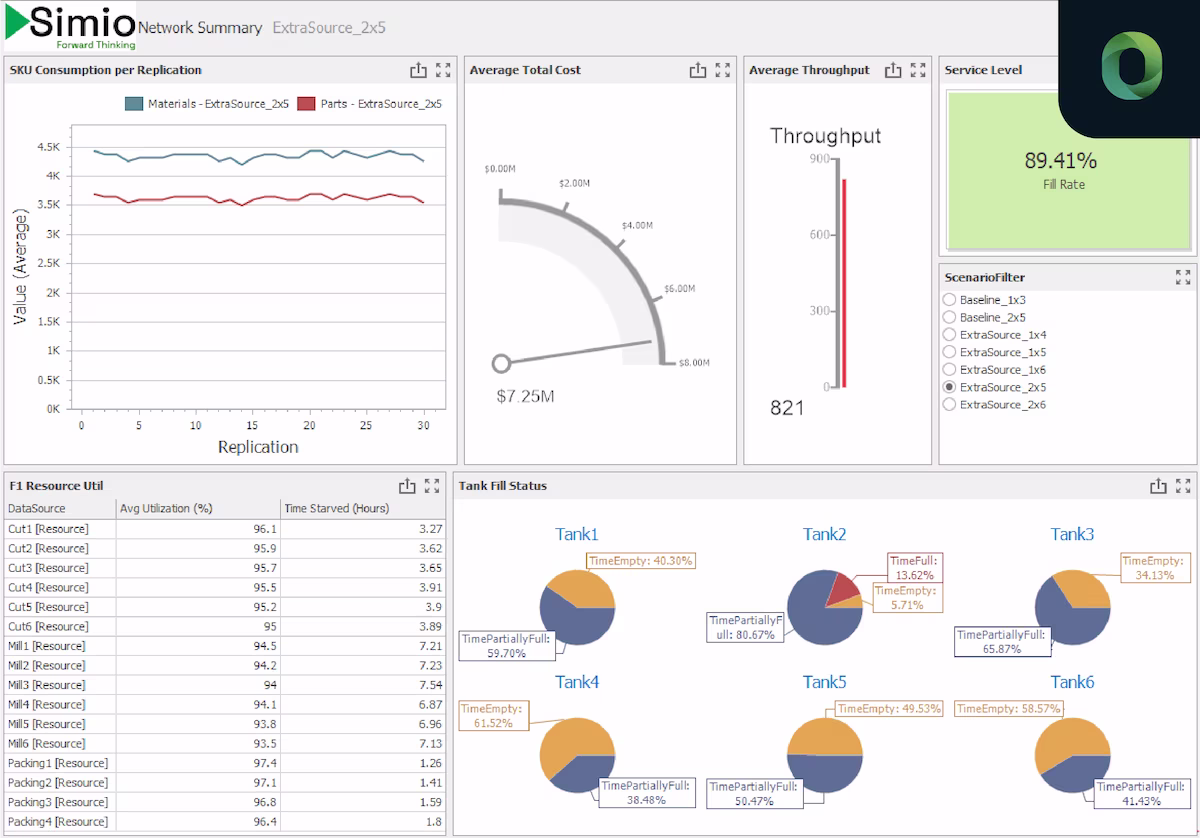
Task: Click the Cut4 [Resource] row label
Action: (x=48, y=587)
